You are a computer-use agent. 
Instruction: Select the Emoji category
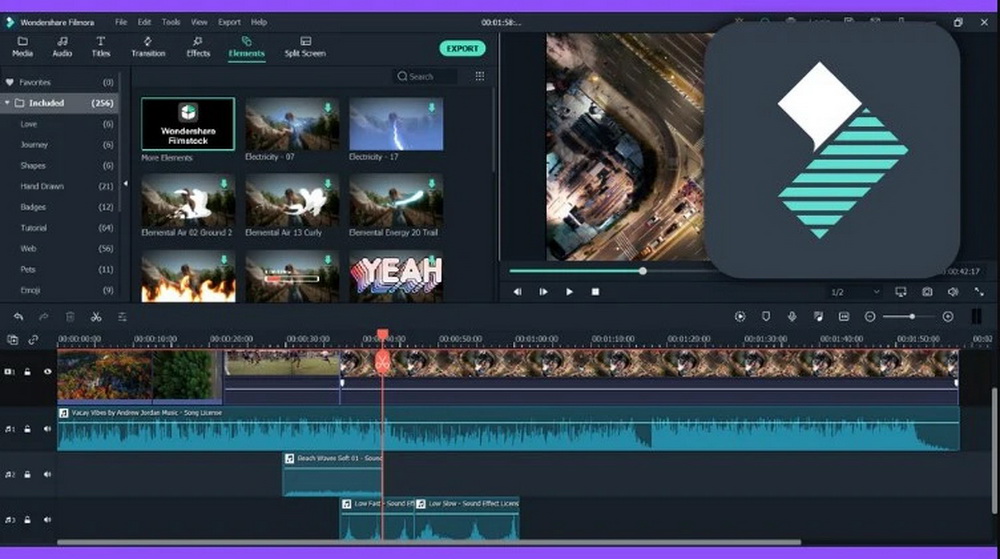(x=59, y=290)
